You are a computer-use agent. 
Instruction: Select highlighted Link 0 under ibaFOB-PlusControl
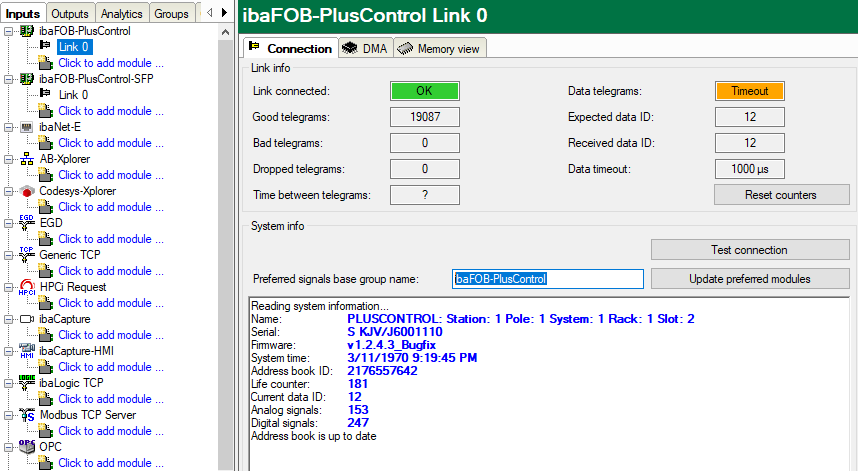click(74, 47)
